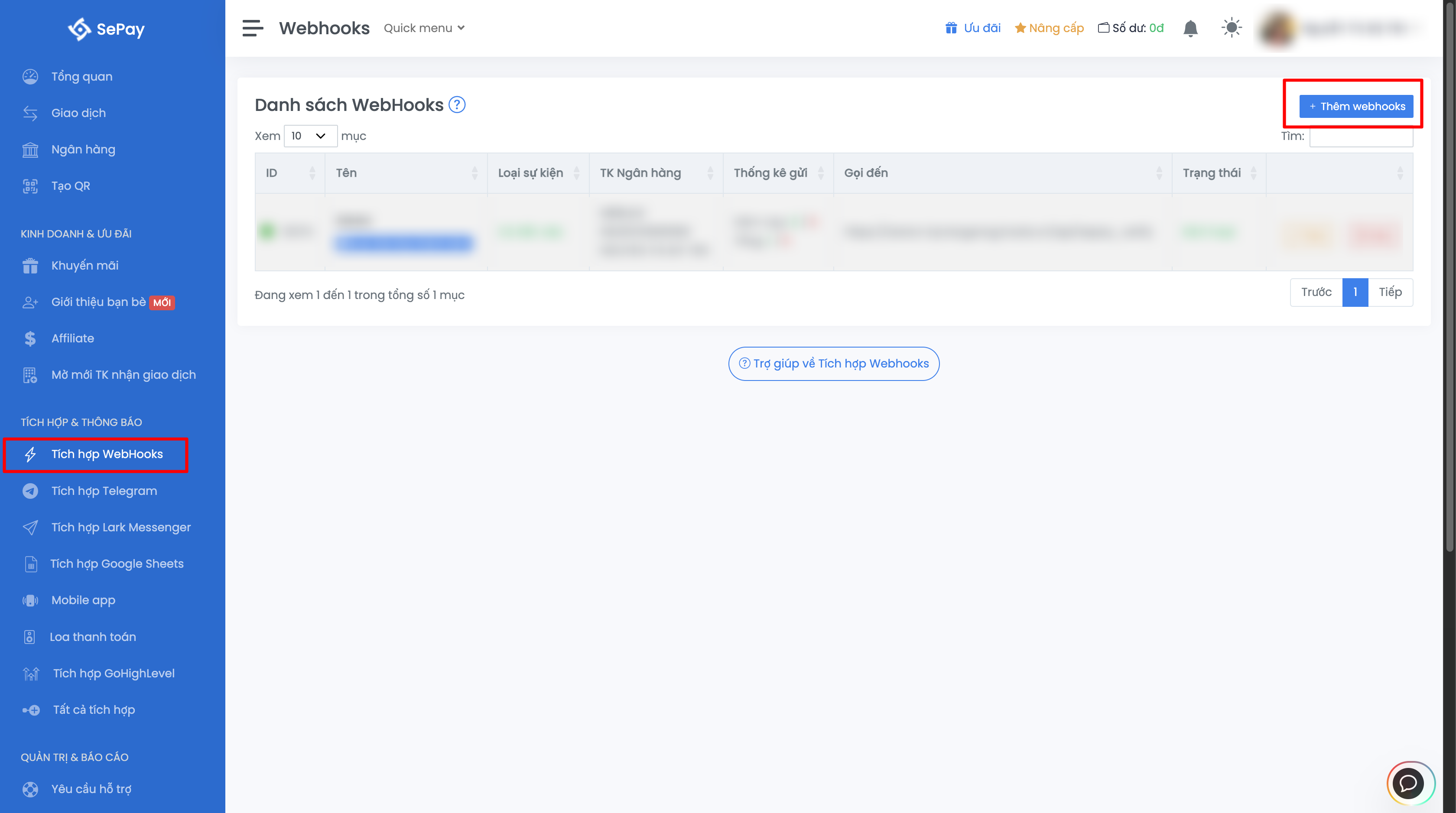The image size is (1456, 813).
Task: Click the Nâng cấp star link
Action: [x=1049, y=28]
